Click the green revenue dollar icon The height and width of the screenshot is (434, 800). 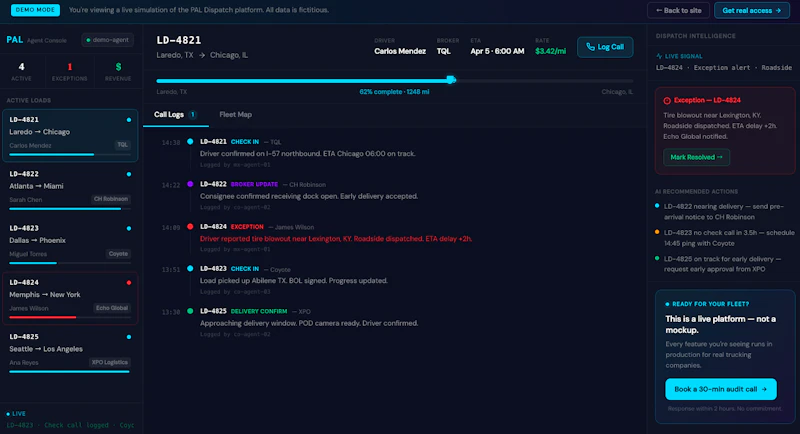tap(118, 67)
